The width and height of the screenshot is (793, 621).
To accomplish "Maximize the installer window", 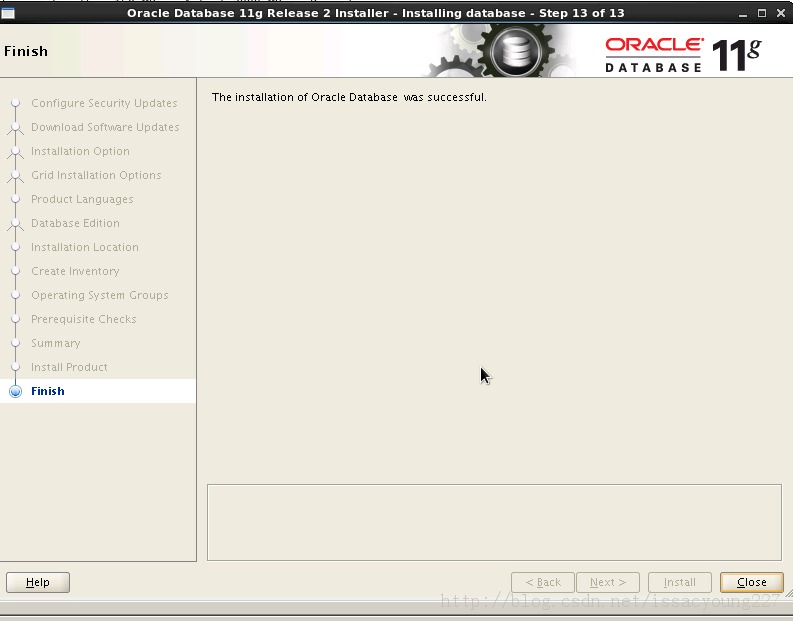I will [762, 13].
